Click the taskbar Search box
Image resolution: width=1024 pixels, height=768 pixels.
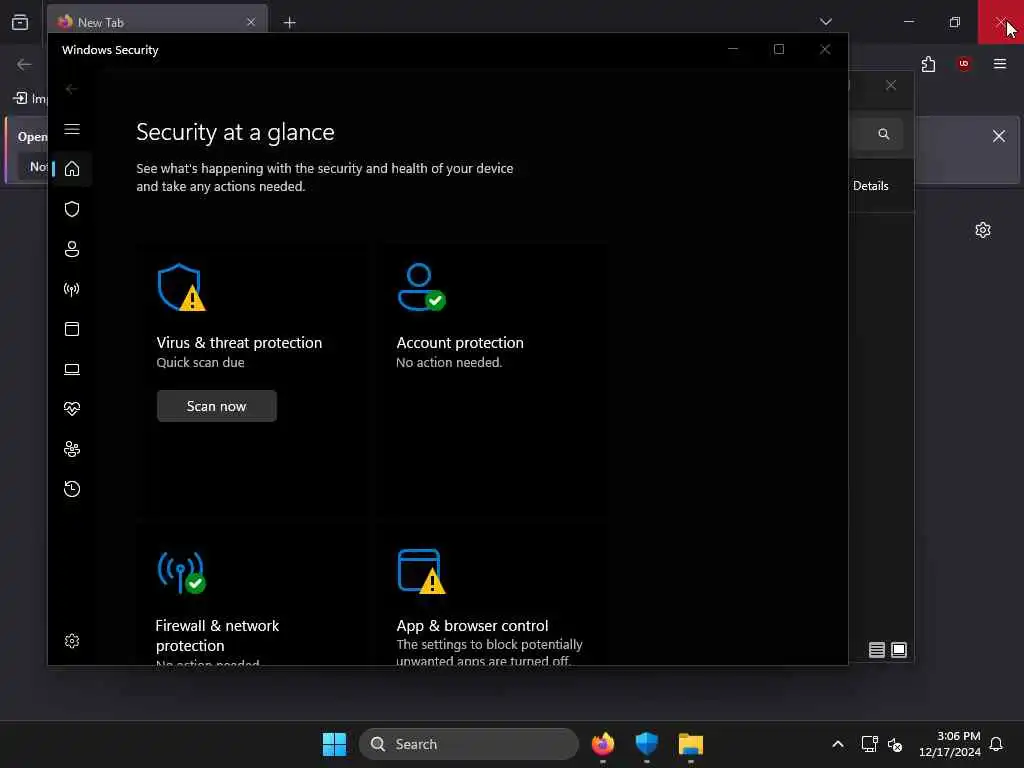pyautogui.click(x=469, y=744)
